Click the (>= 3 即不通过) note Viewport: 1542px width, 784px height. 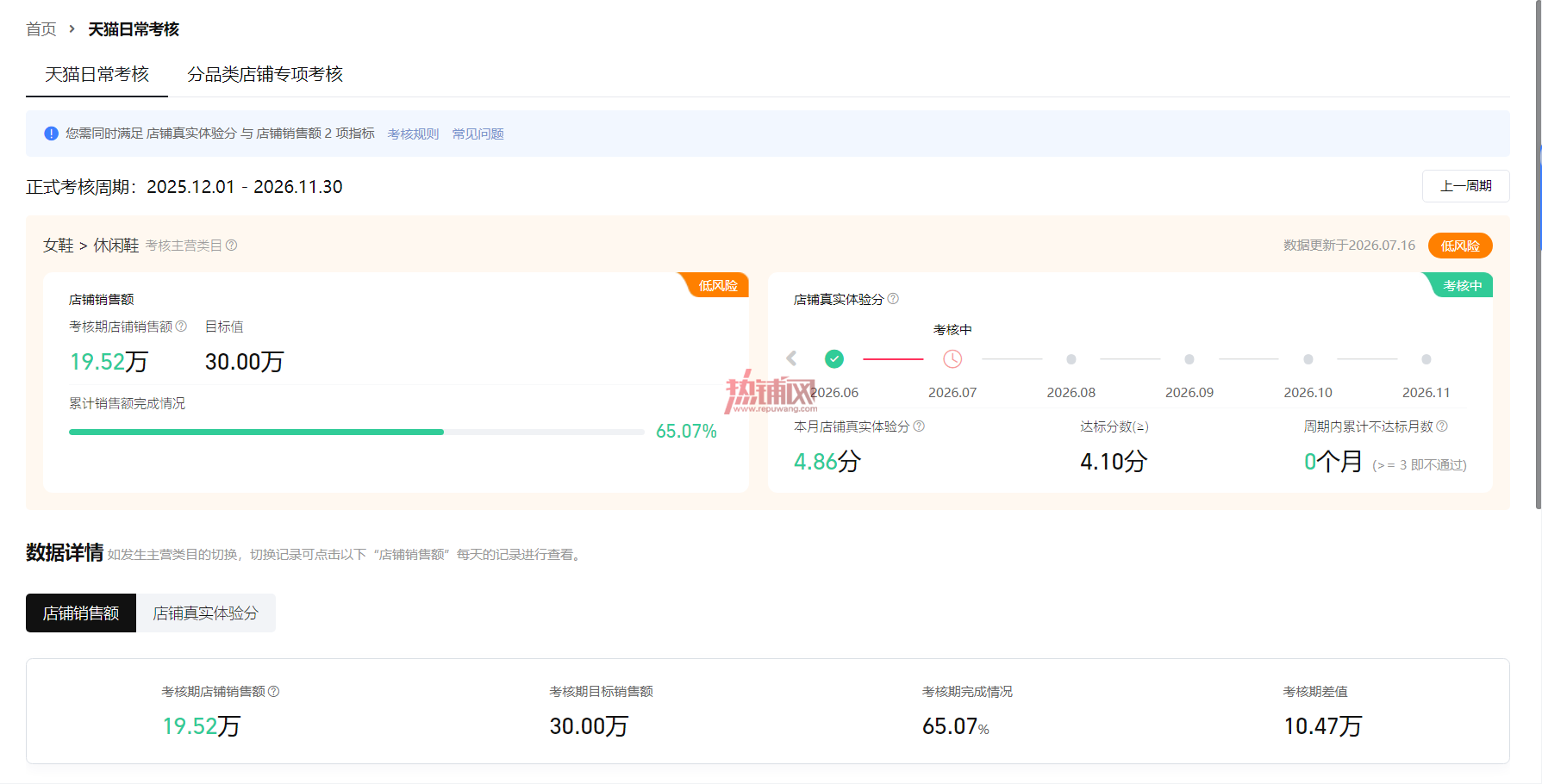(1420, 465)
